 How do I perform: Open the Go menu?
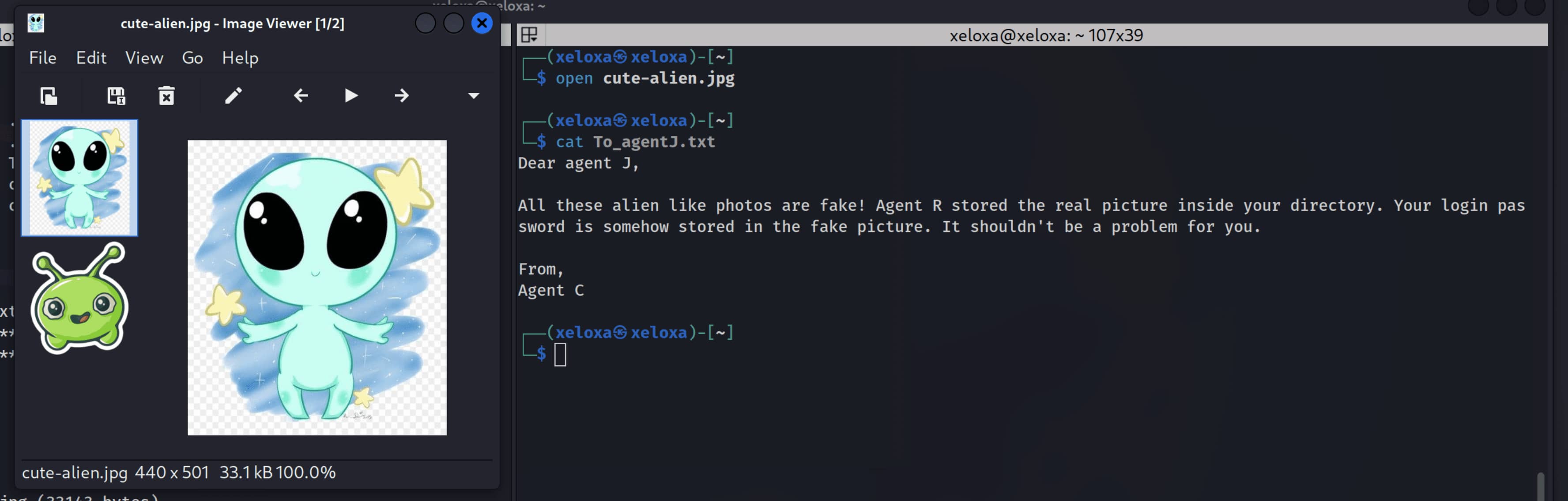192,58
